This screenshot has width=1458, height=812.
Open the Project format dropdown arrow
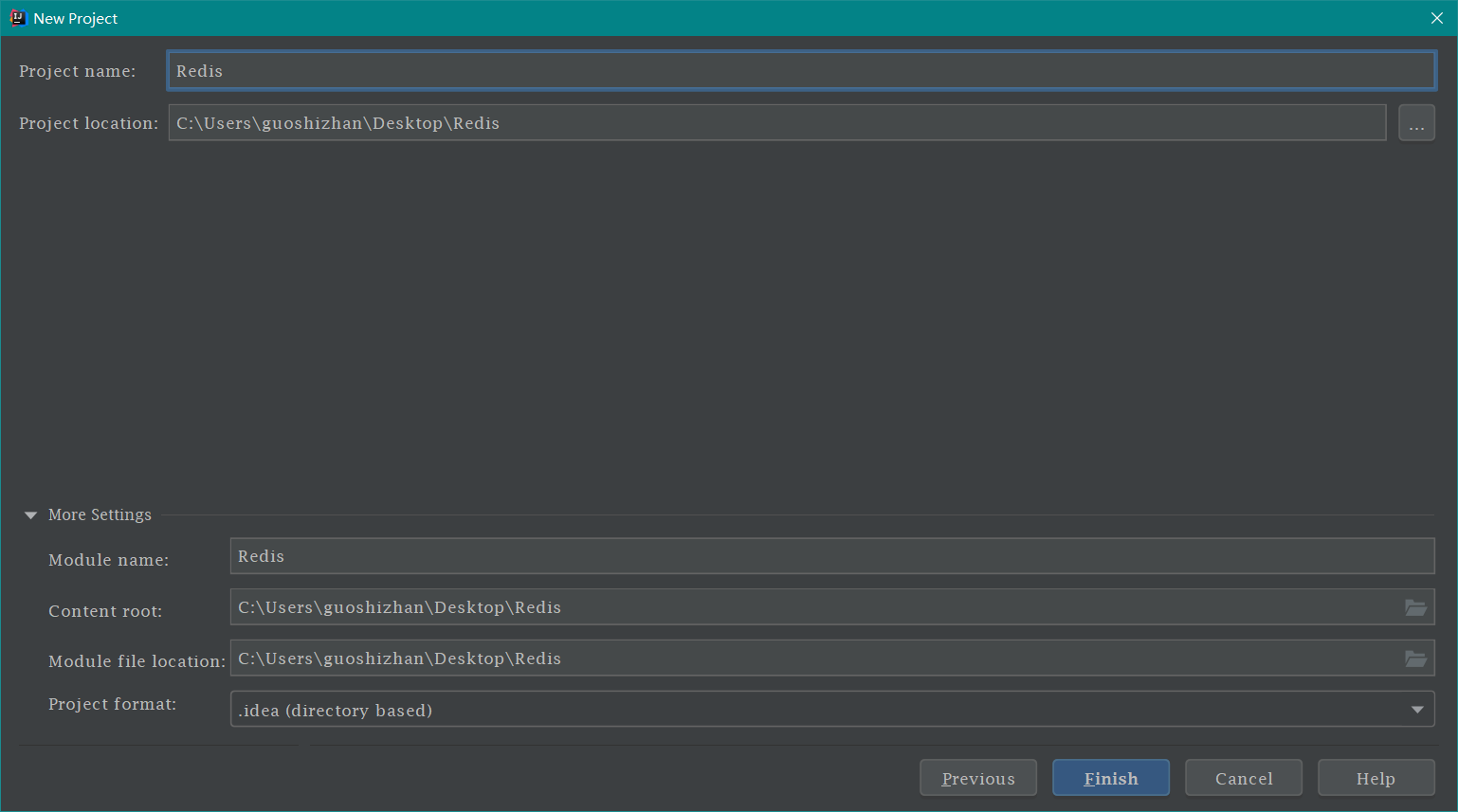(1417, 710)
